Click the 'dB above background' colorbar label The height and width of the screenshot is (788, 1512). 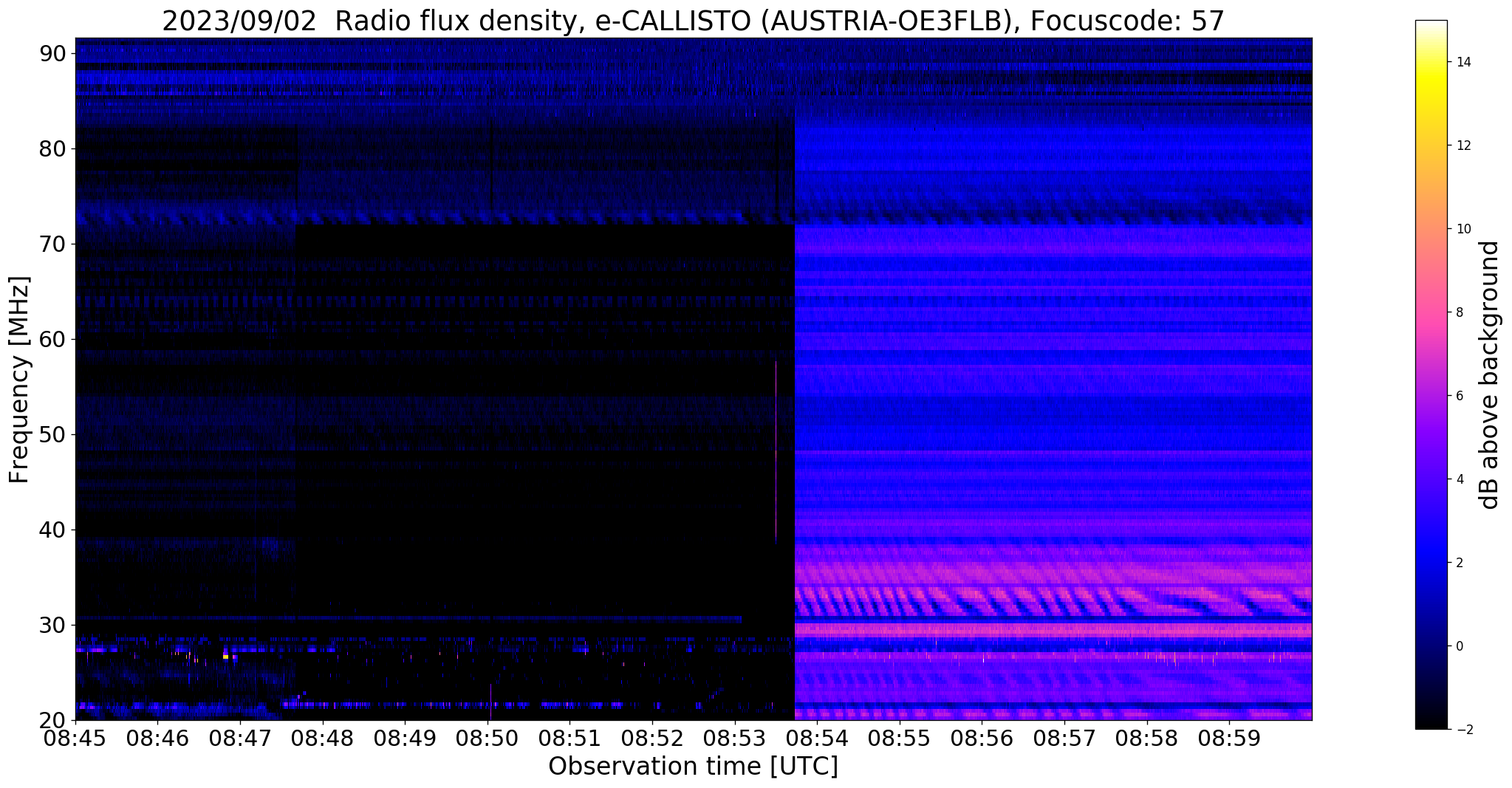[1490, 374]
